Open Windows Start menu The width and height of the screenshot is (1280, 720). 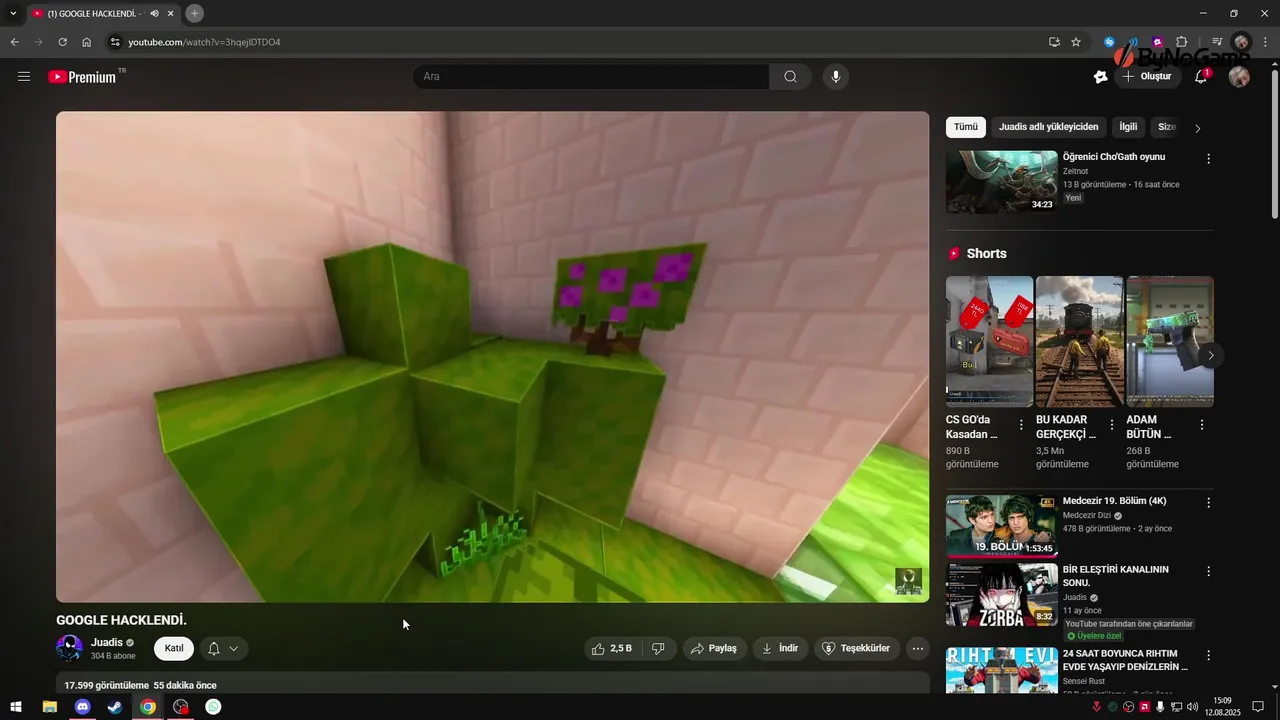[16, 707]
